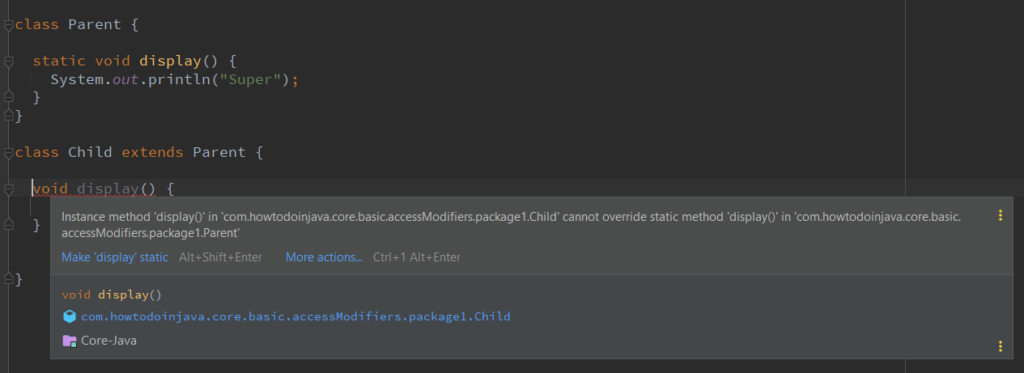1024x373 pixels.
Task: Click the three-dot options icon beside error message
Action: (x=1000, y=216)
